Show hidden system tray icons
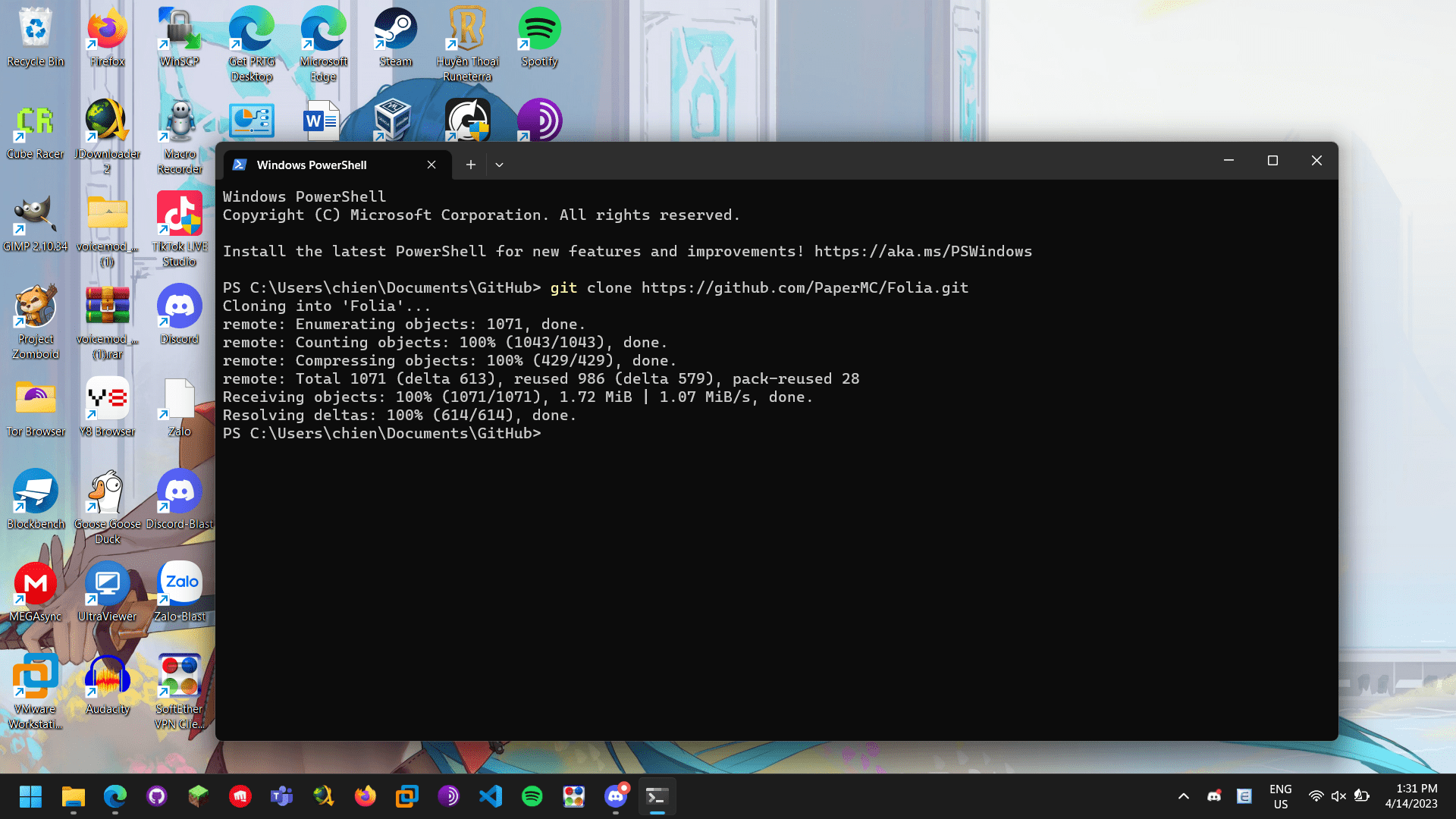The width and height of the screenshot is (1456, 819). (1183, 796)
